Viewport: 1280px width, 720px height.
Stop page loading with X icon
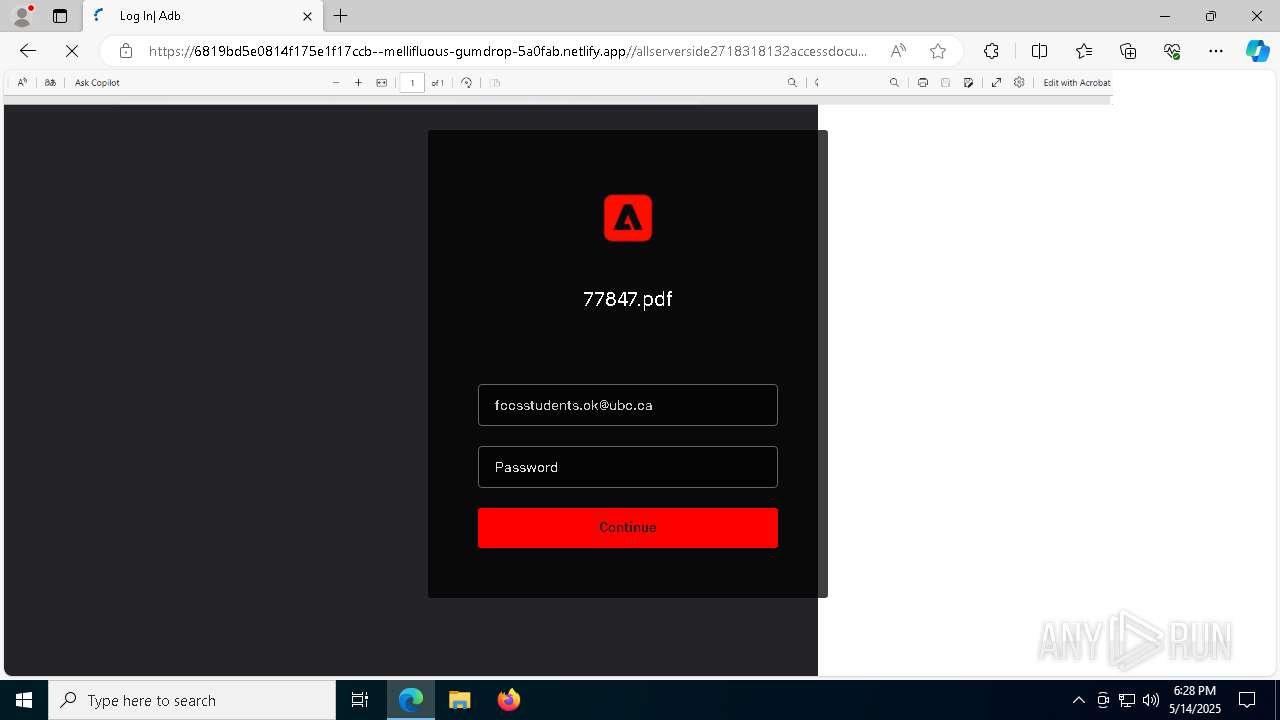point(72,51)
